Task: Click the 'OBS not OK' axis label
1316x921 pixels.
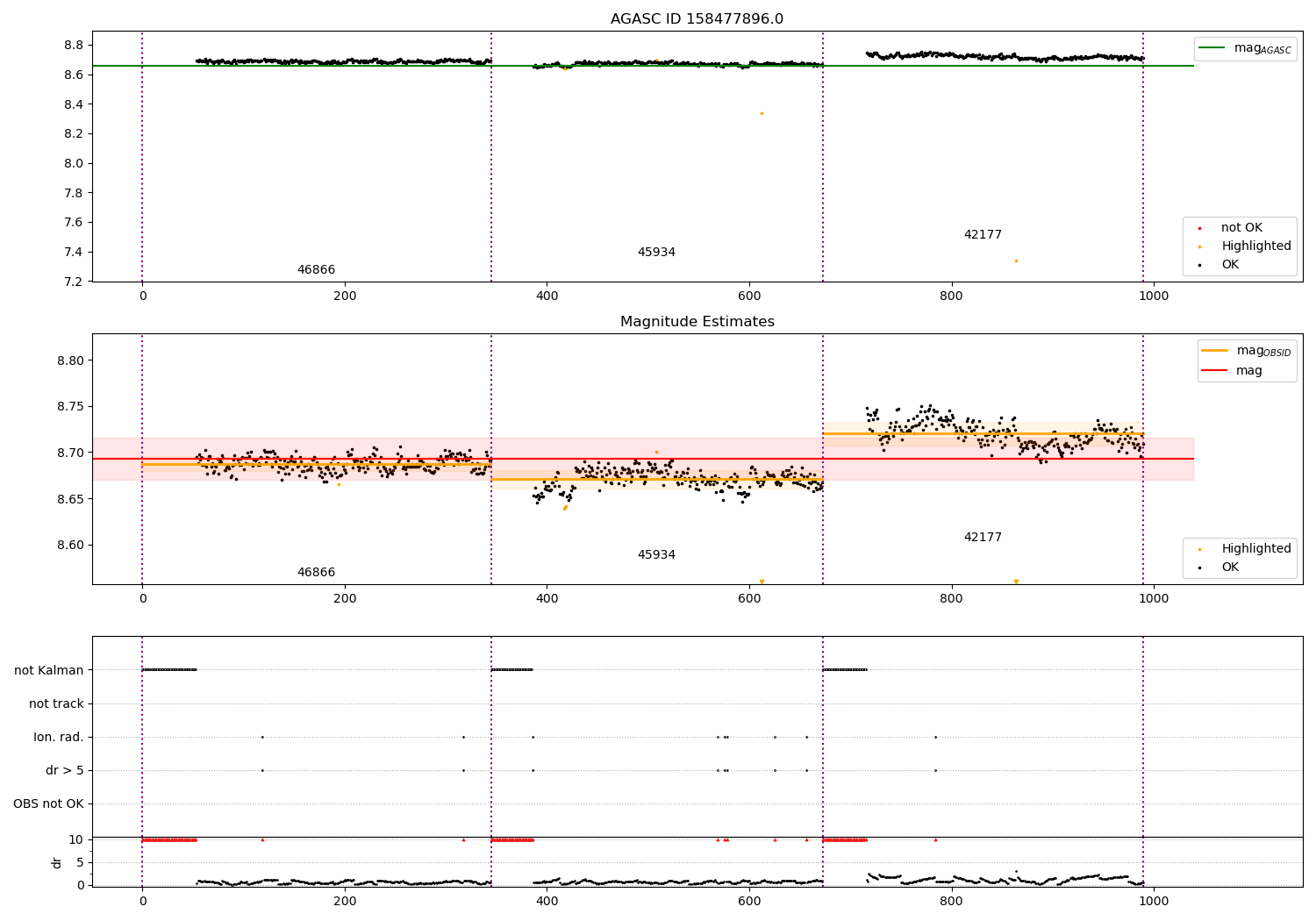Action: click(48, 803)
